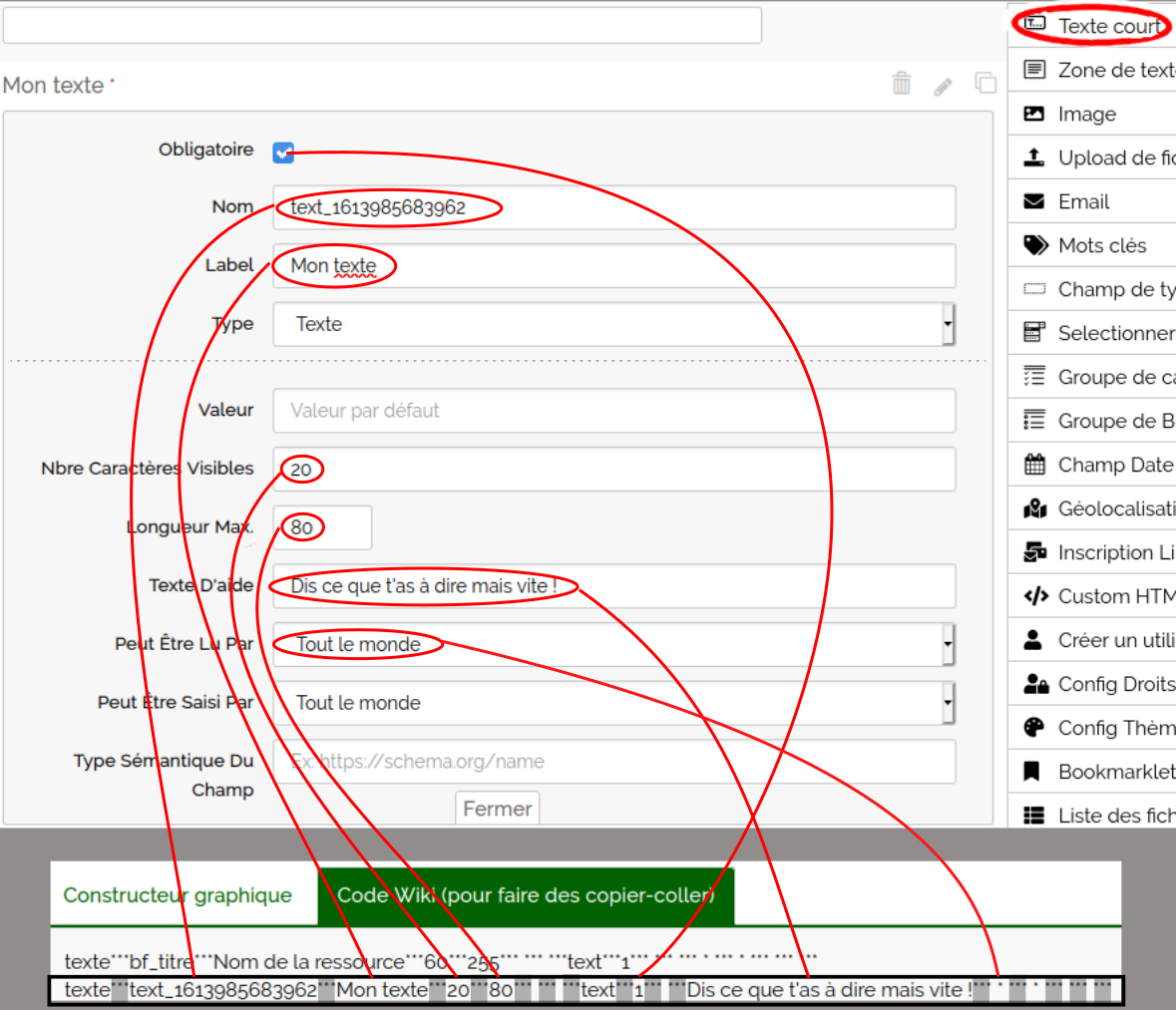Viewport: 1176px width, 1010px height.
Task: Select the Custom HTML code icon
Action: [1035, 596]
